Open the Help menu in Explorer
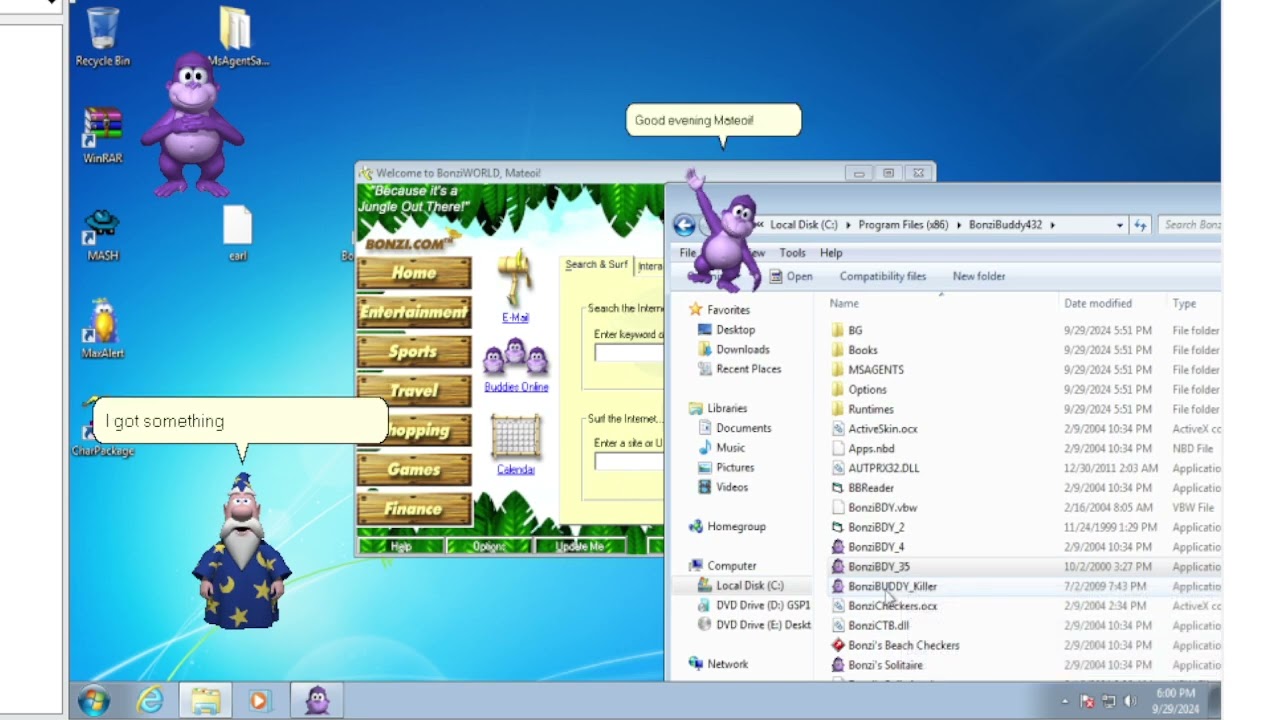This screenshot has width=1280, height=720. pyautogui.click(x=831, y=253)
